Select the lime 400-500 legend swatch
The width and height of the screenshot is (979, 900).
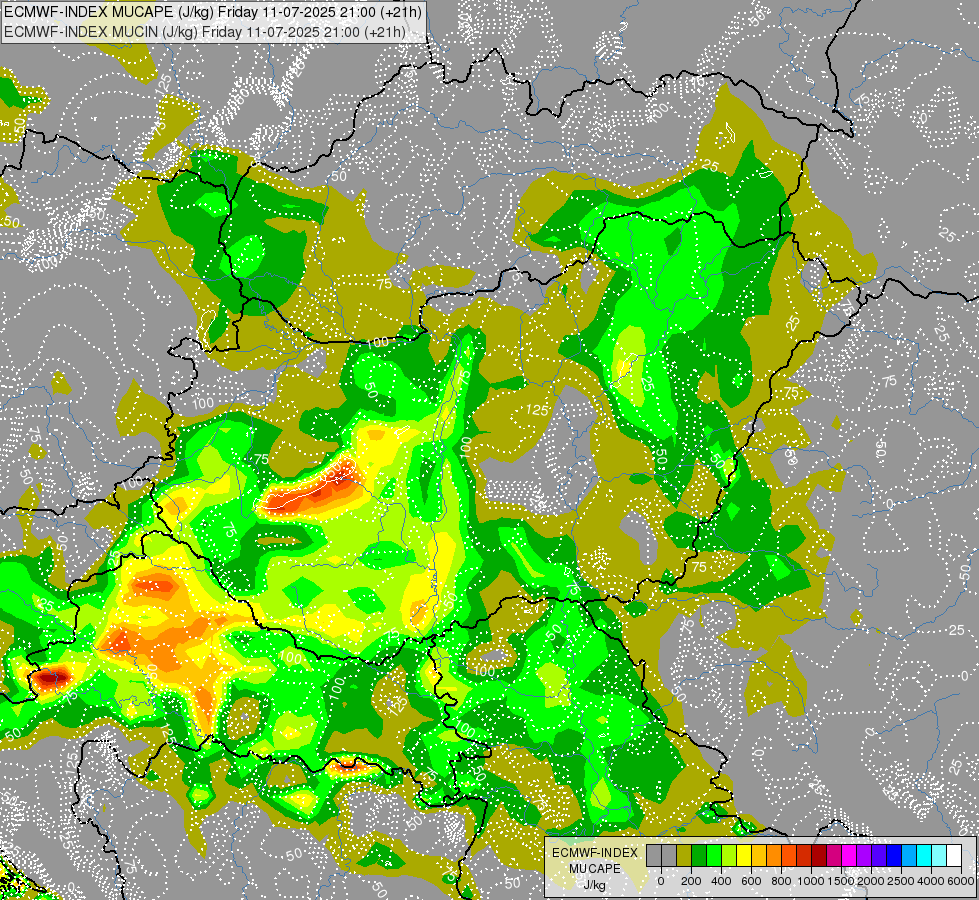[x=729, y=855]
